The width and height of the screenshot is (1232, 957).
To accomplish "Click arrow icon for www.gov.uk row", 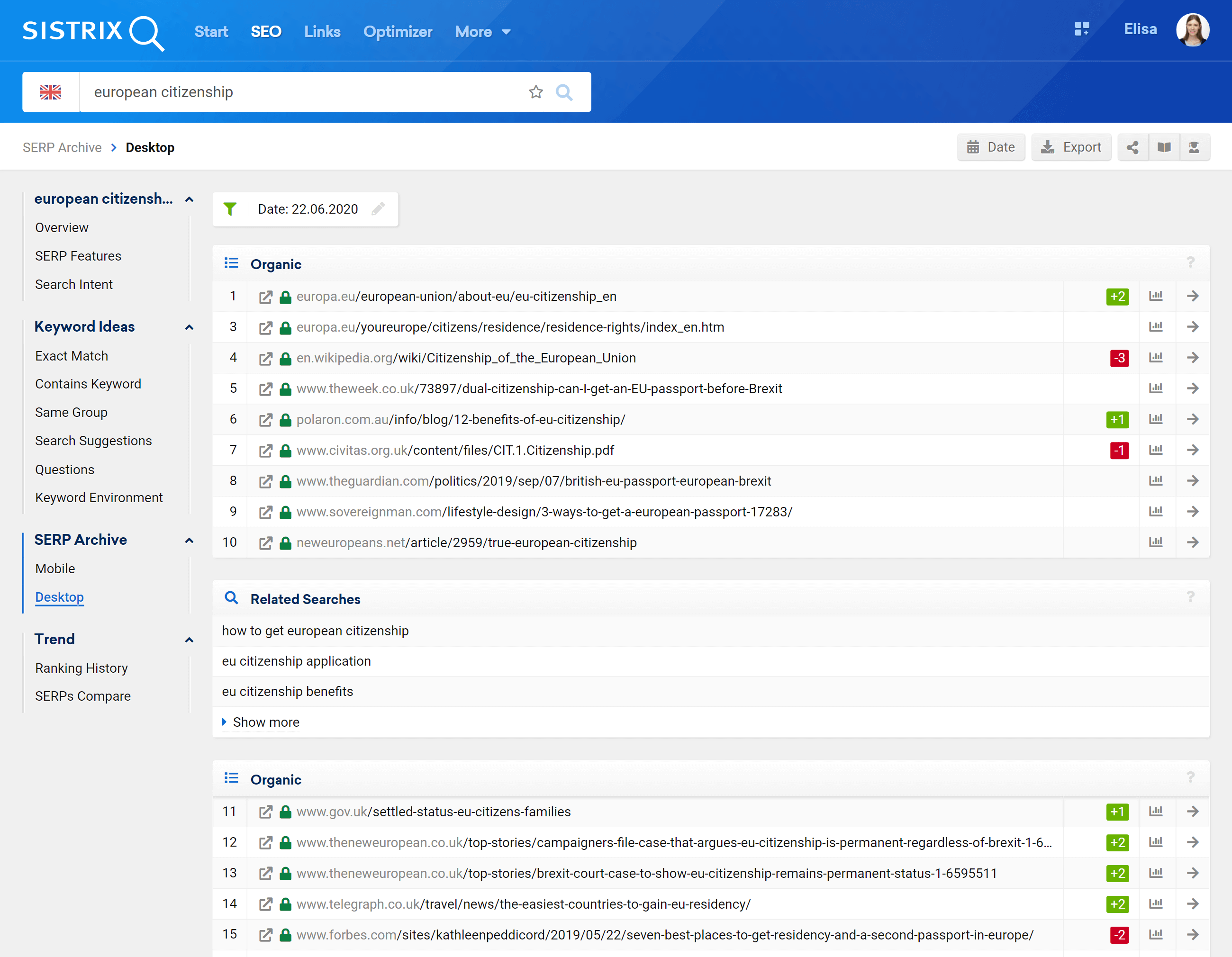I will click(1193, 812).
